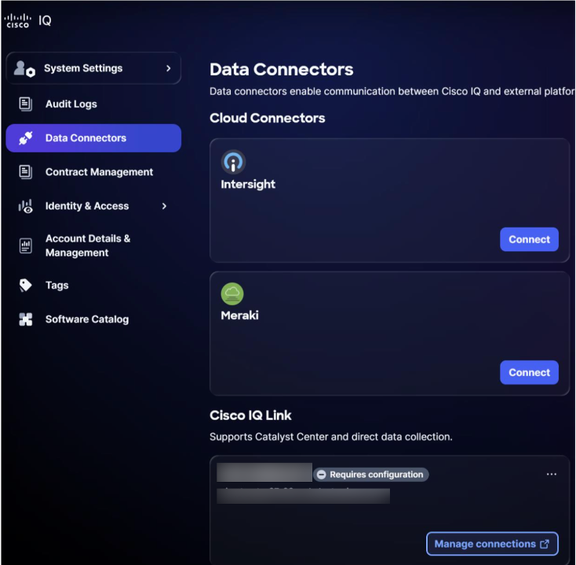Click the minus icon in Requires configuration badge
Viewport: 576px width, 565px height.
(321, 475)
